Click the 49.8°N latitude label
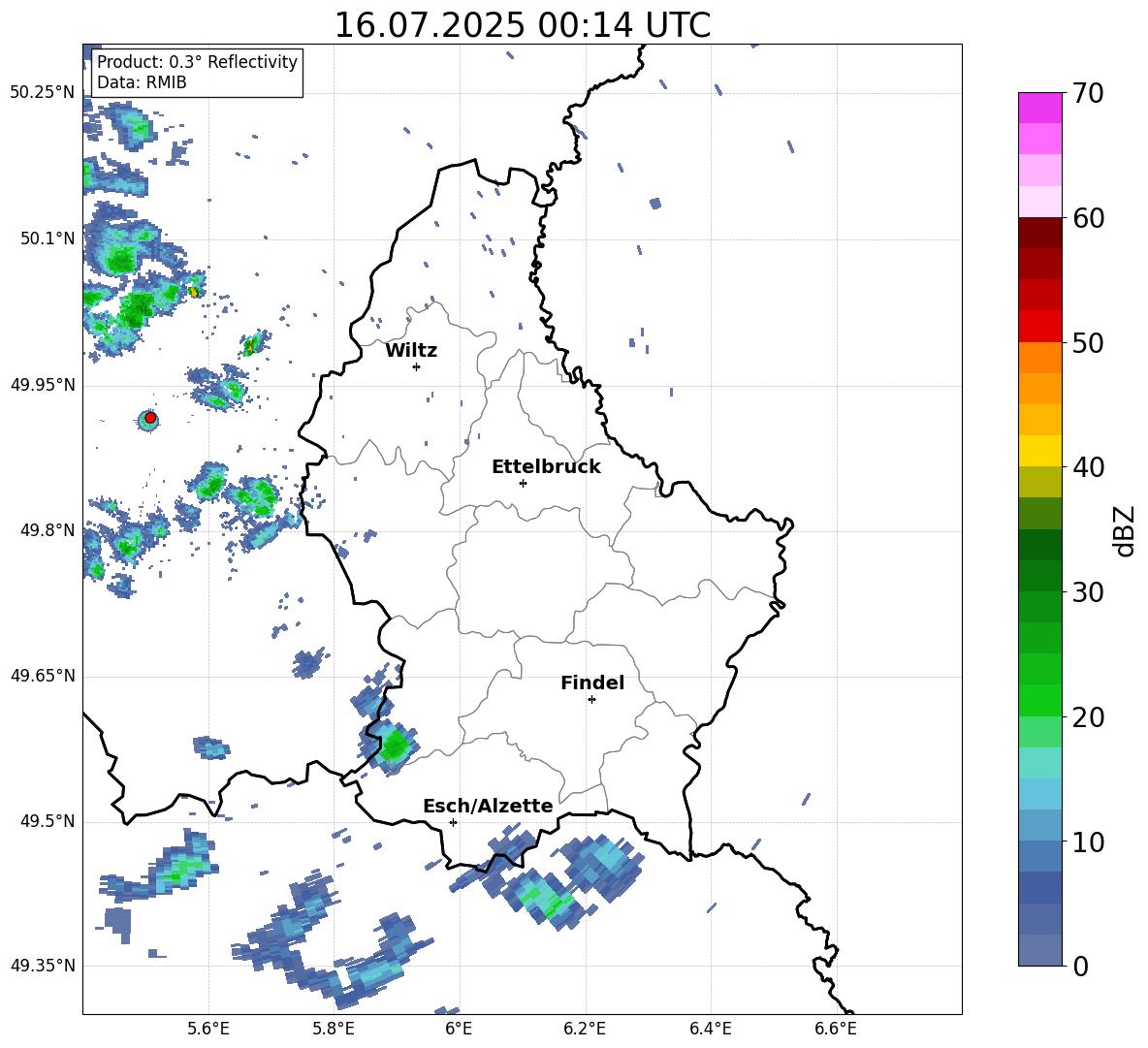 pyautogui.click(x=48, y=530)
